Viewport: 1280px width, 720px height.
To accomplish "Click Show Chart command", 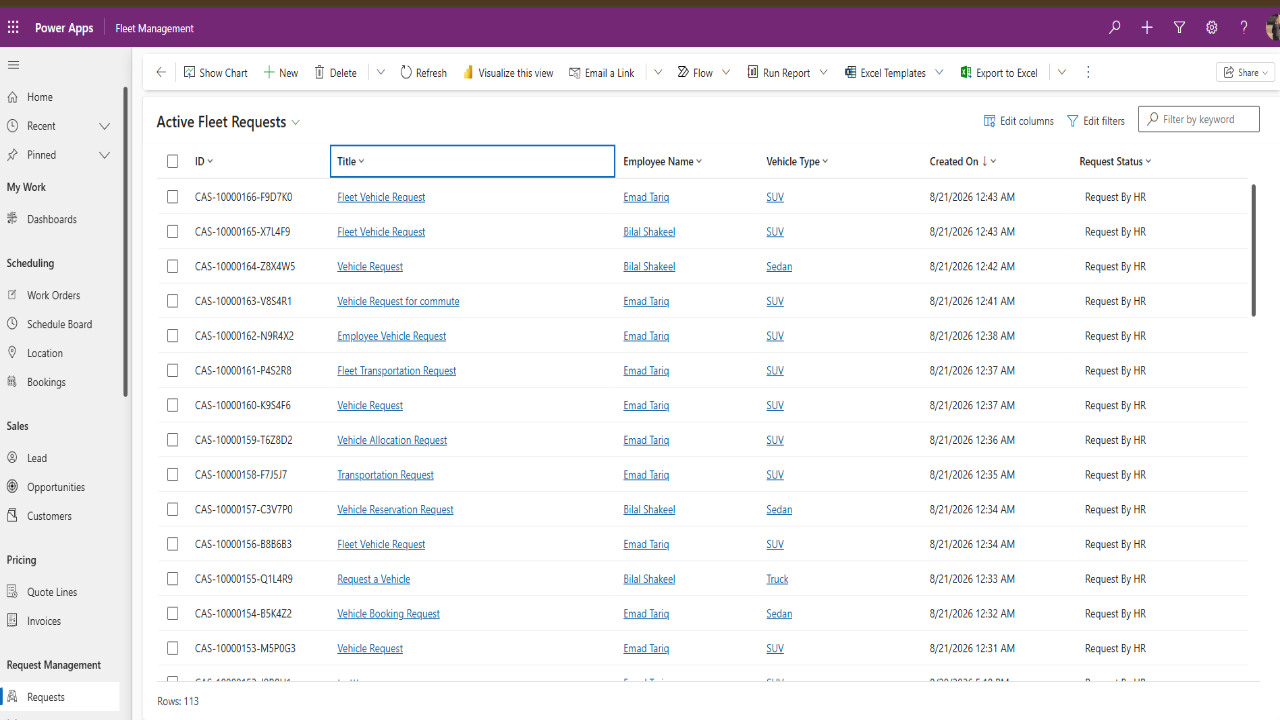I will [215, 73].
